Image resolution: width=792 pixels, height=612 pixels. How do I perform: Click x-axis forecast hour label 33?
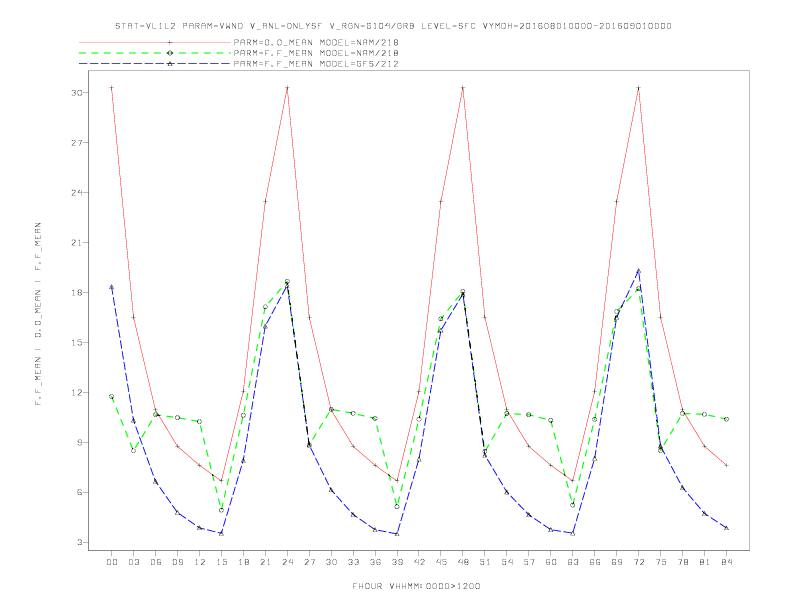354,562
